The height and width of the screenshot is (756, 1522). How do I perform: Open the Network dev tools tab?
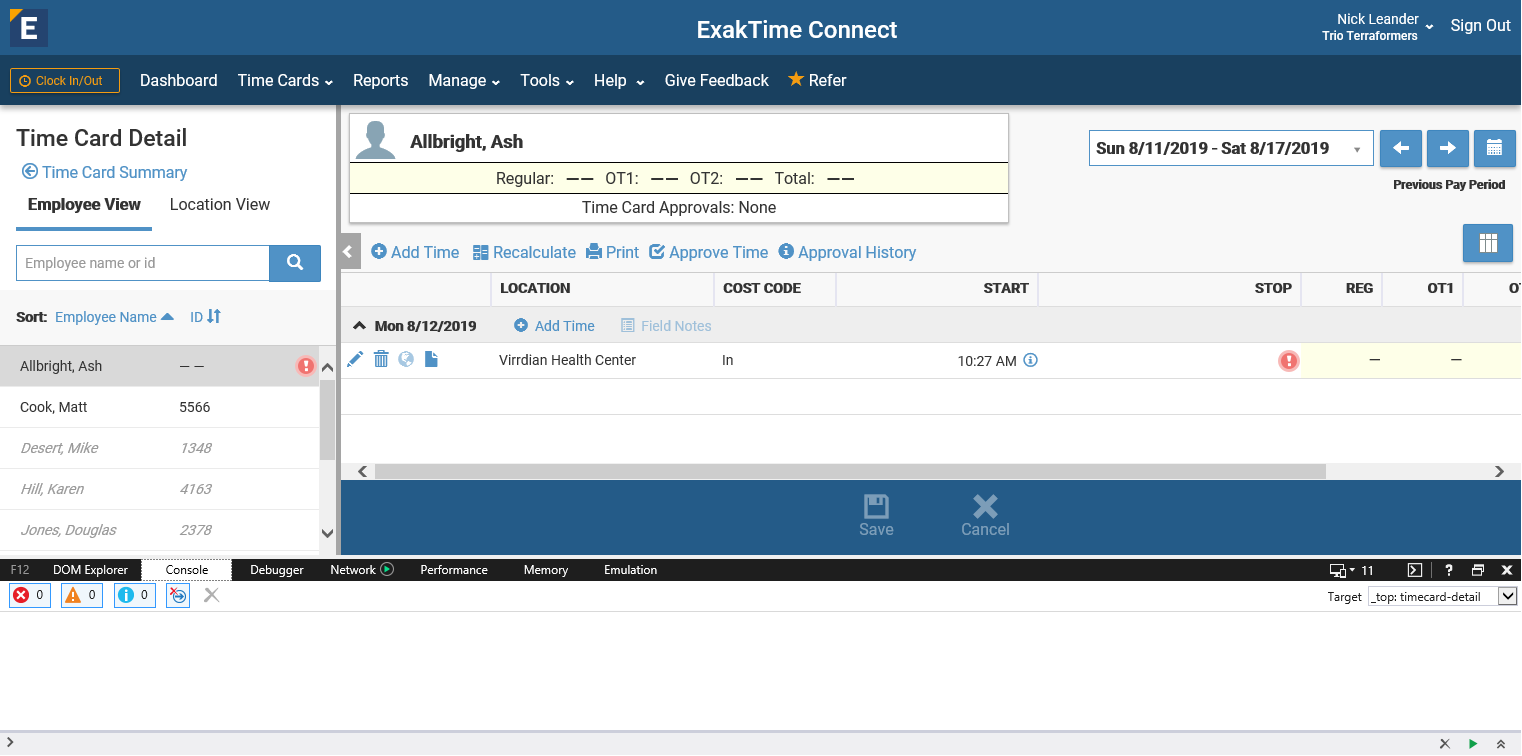coord(362,570)
